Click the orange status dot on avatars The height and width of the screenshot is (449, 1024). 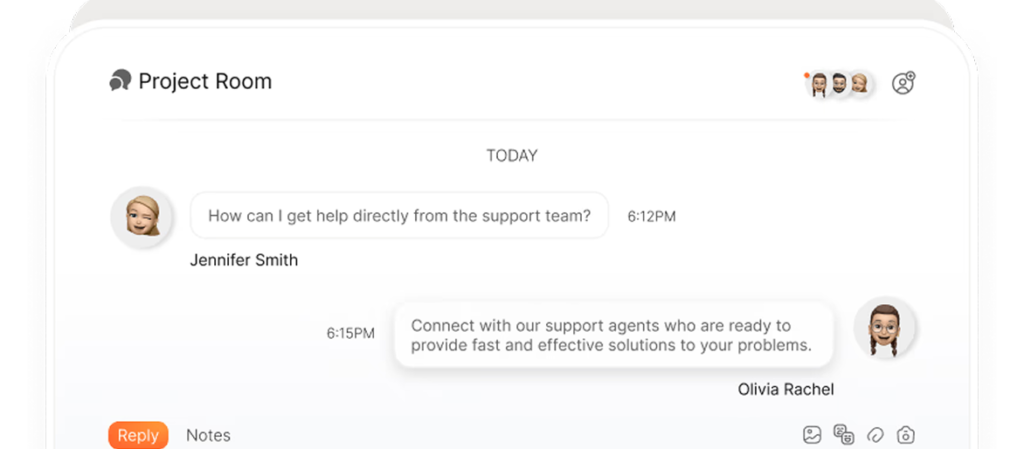click(x=807, y=74)
